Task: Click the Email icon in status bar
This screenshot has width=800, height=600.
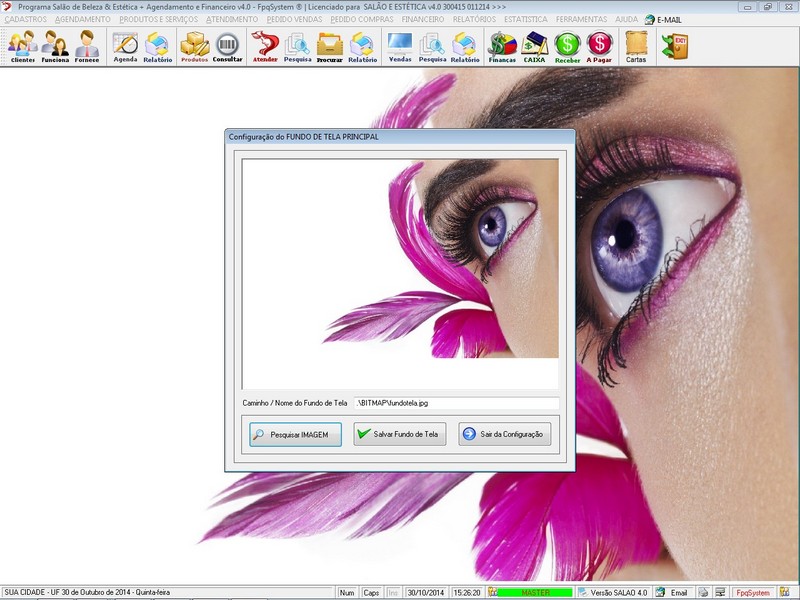Action: click(660, 592)
